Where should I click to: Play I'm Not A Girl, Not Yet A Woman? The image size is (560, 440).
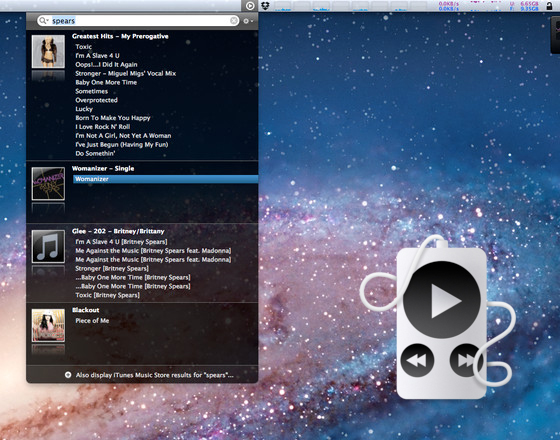pyautogui.click(x=123, y=136)
